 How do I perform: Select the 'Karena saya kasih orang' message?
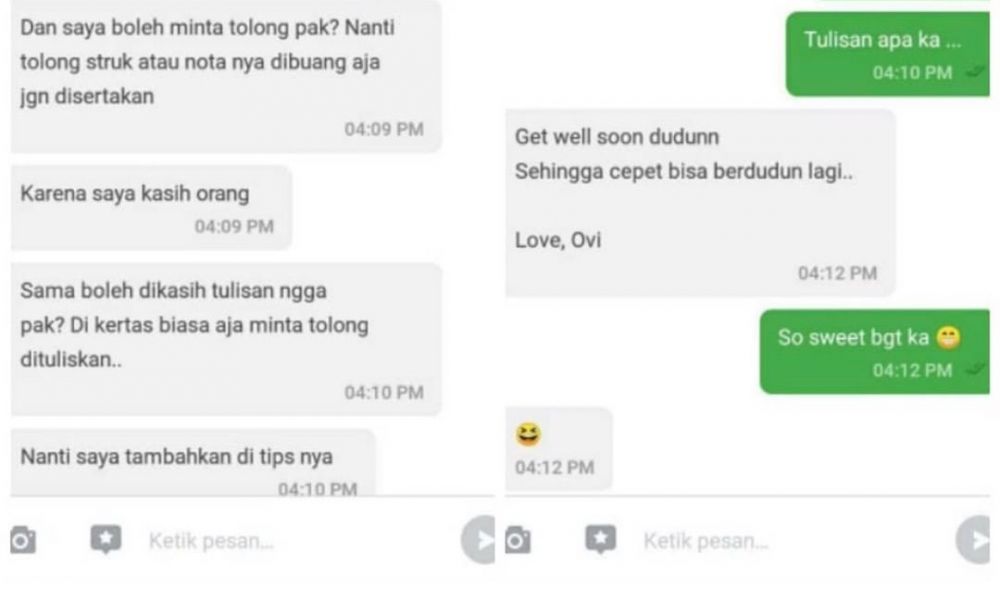(x=151, y=208)
